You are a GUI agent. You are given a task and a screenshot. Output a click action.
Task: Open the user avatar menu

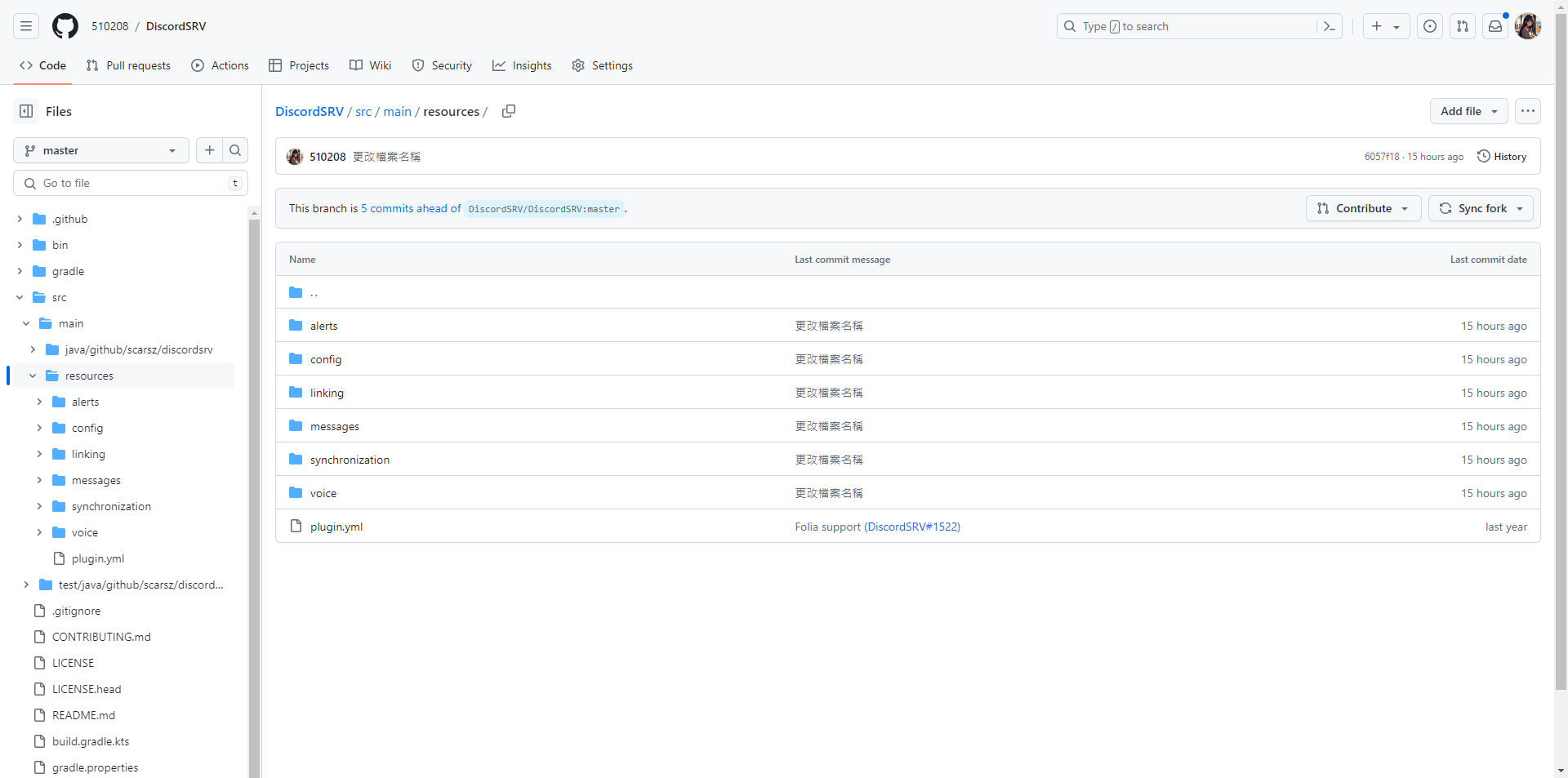coord(1528,26)
